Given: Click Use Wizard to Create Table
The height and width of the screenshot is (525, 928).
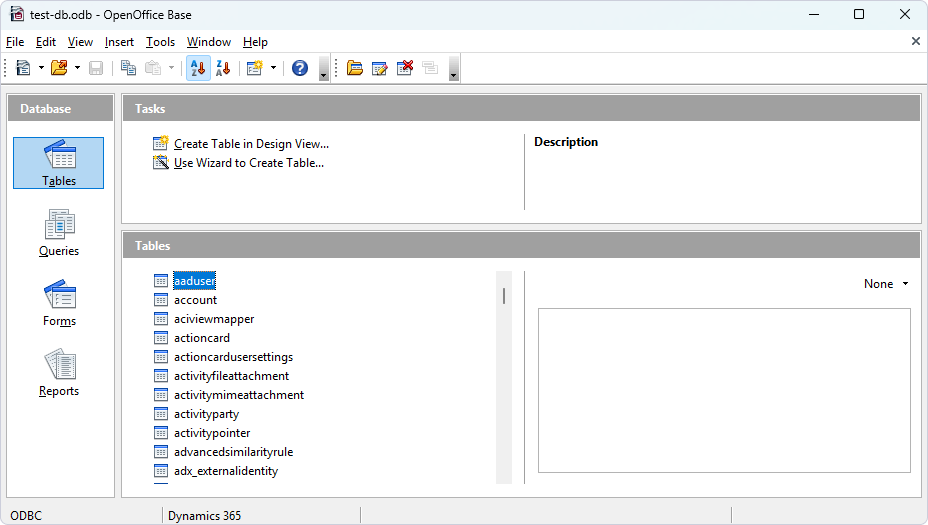Looking at the screenshot, I should (x=249, y=163).
